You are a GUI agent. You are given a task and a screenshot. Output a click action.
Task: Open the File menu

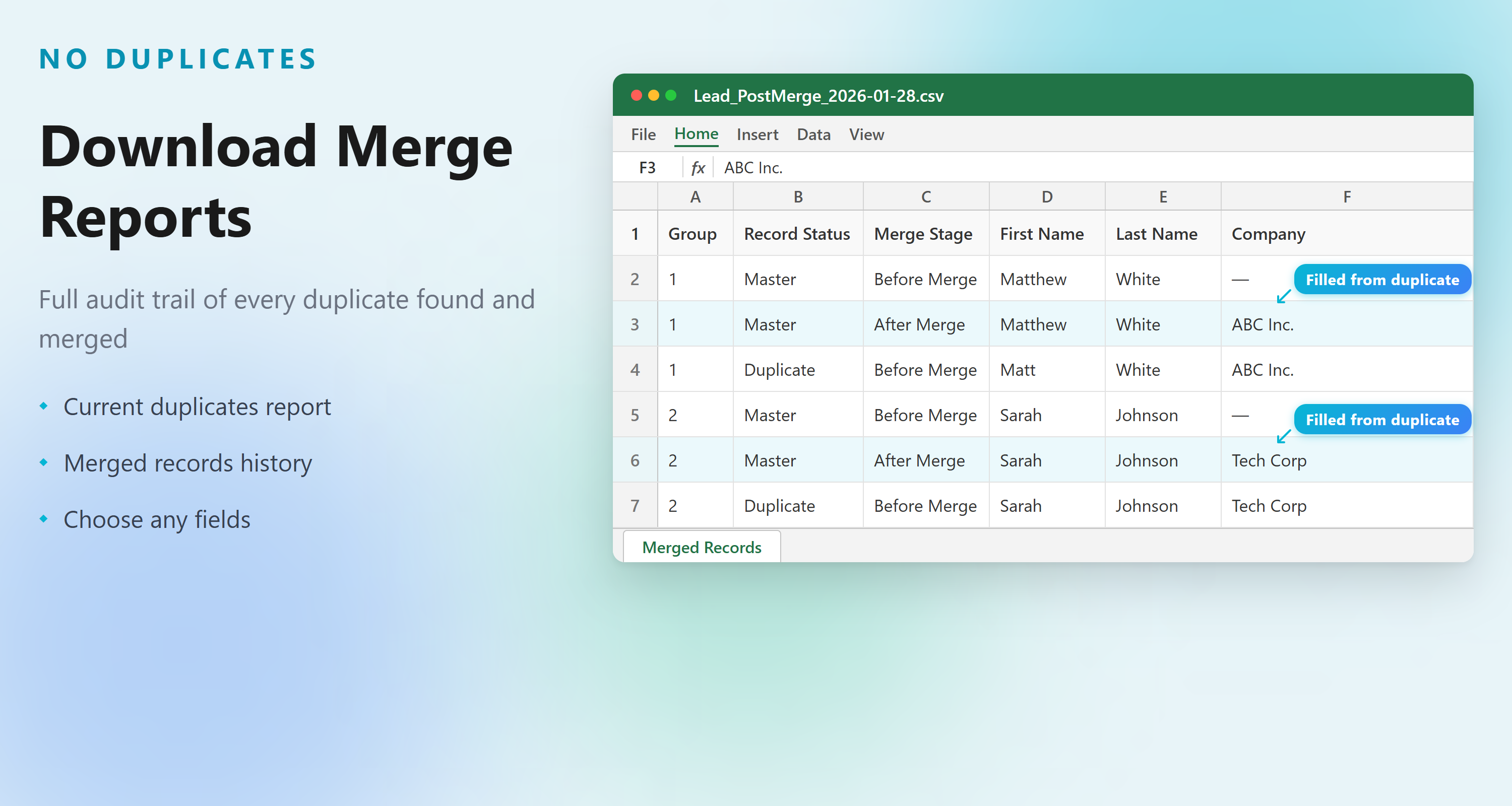click(x=643, y=135)
